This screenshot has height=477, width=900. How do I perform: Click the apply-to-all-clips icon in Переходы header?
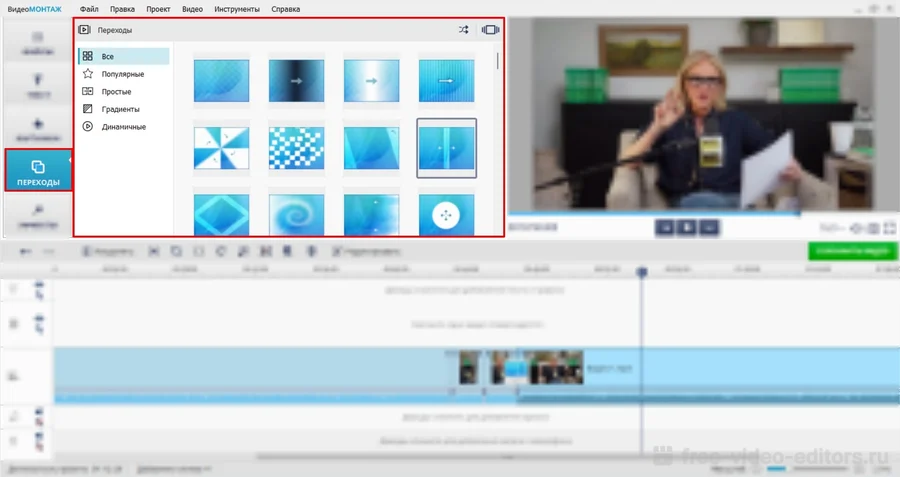pyautogui.click(x=489, y=30)
